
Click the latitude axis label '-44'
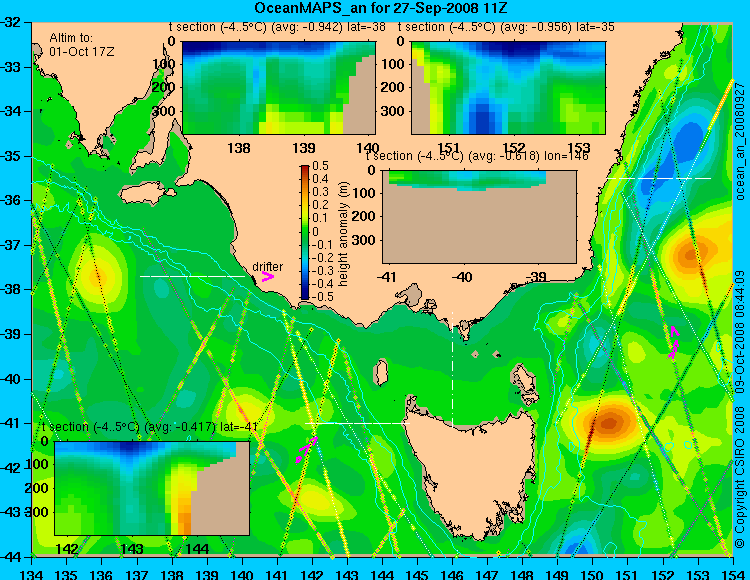(x=11, y=557)
